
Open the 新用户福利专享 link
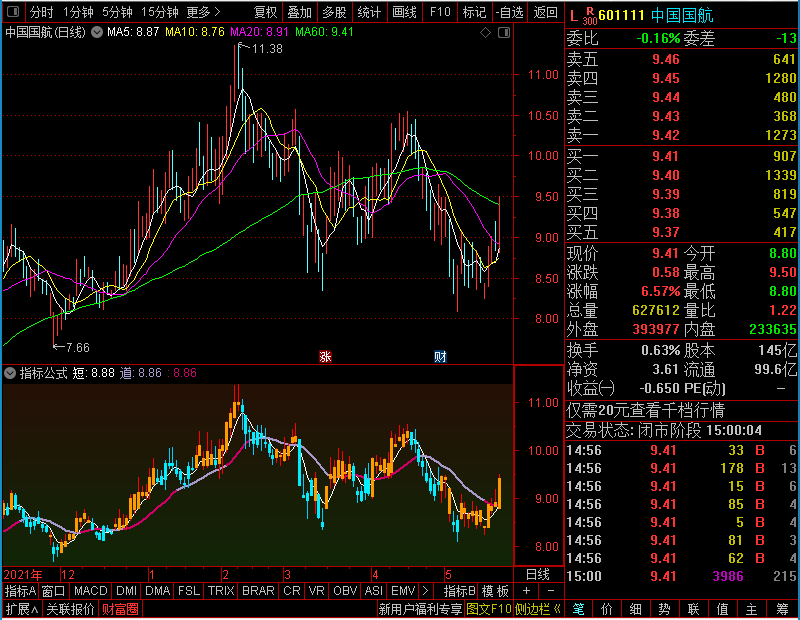[420, 609]
